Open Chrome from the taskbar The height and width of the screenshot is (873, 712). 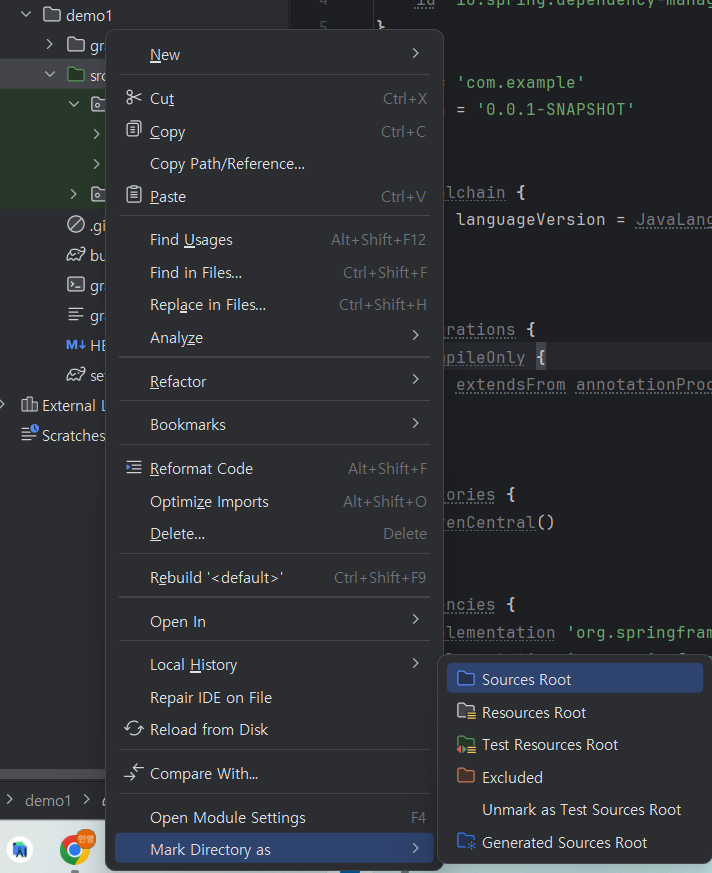[x=76, y=848]
